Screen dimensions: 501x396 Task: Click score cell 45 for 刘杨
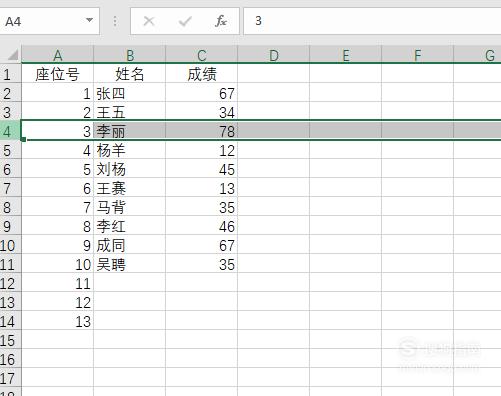202,169
